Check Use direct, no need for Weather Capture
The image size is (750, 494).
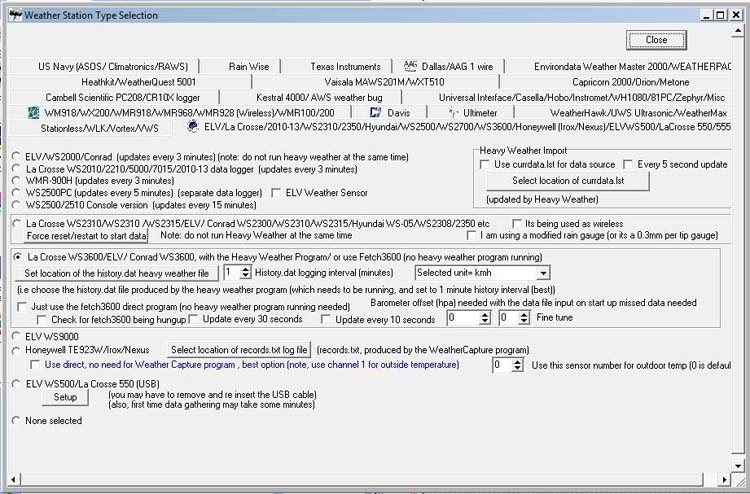34,364
